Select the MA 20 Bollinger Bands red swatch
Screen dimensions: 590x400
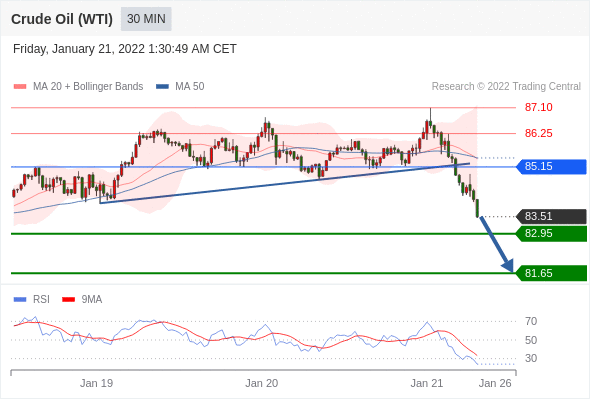(20, 87)
